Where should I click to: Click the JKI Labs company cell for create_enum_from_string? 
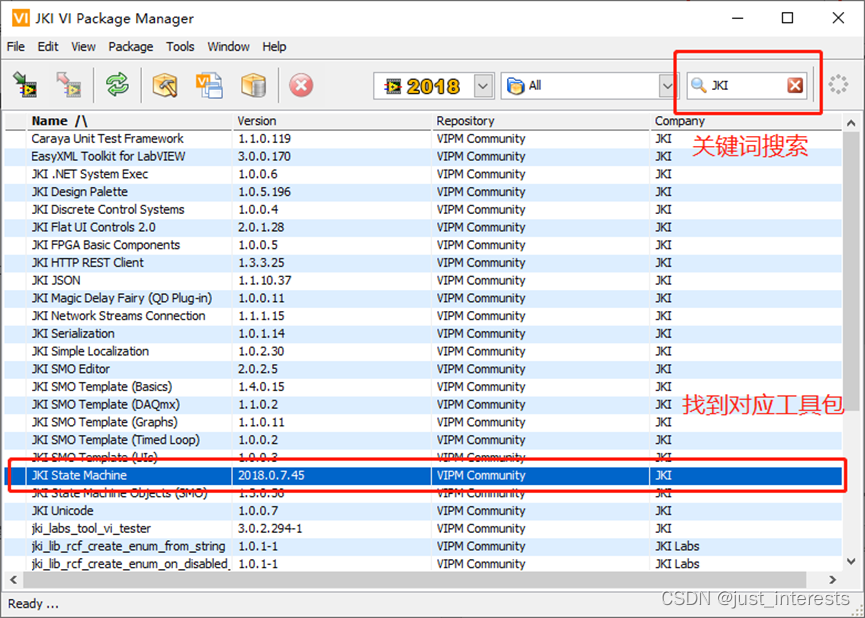tap(746, 546)
